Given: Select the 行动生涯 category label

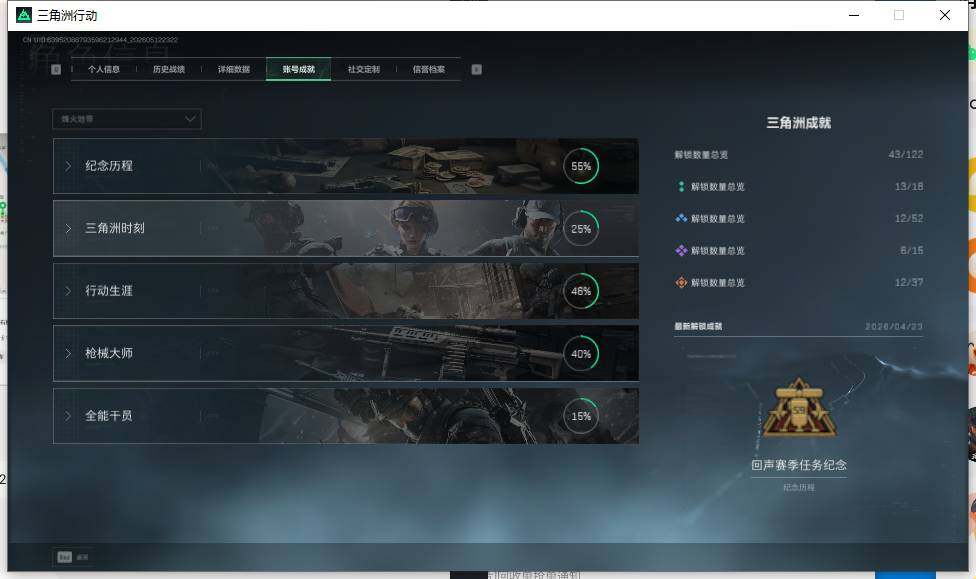Looking at the screenshot, I should (x=109, y=291).
